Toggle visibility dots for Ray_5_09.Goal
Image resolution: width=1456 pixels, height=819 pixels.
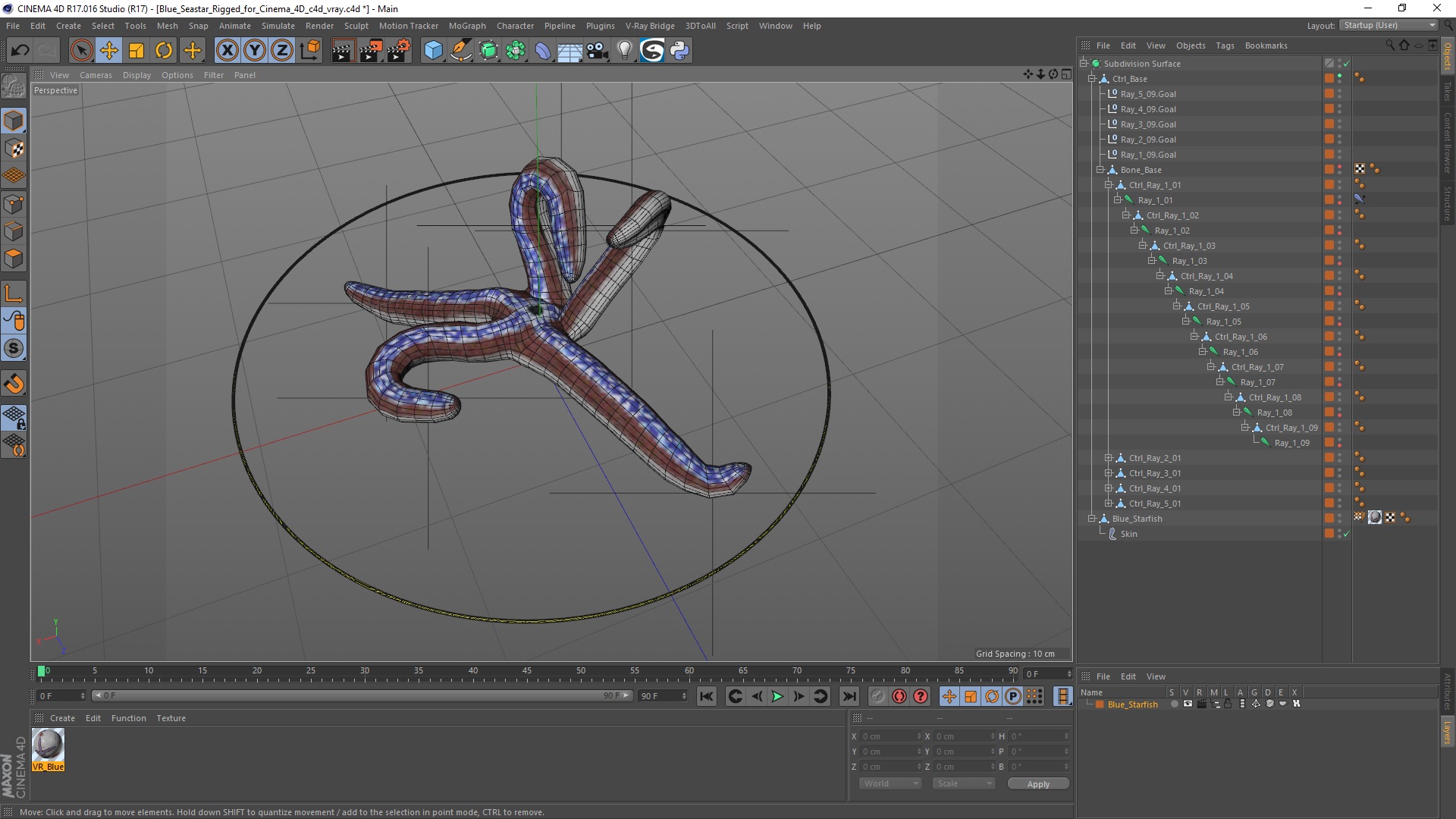tap(1339, 94)
